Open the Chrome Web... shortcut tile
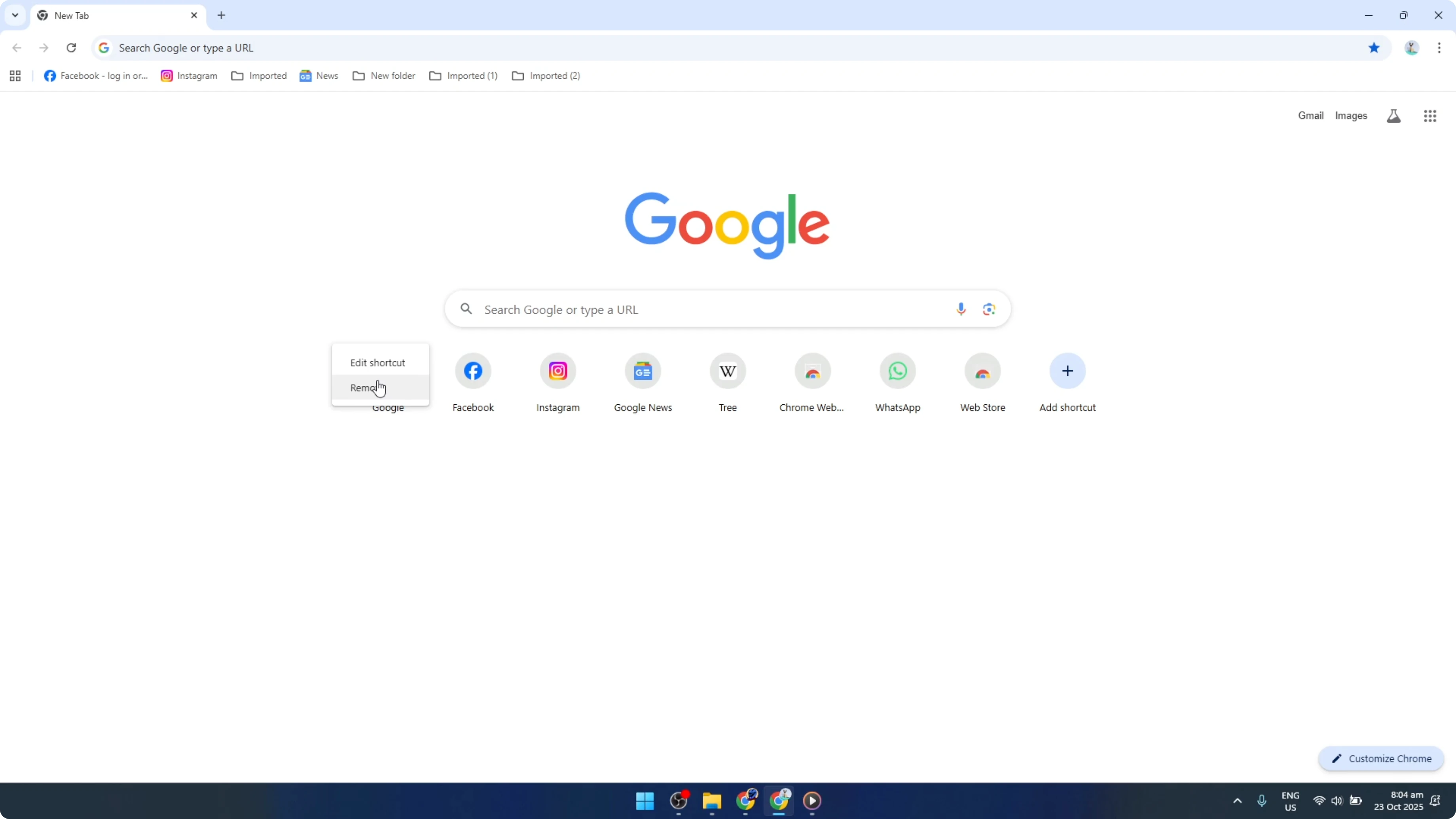Viewport: 1456px width, 819px height. 812,383
